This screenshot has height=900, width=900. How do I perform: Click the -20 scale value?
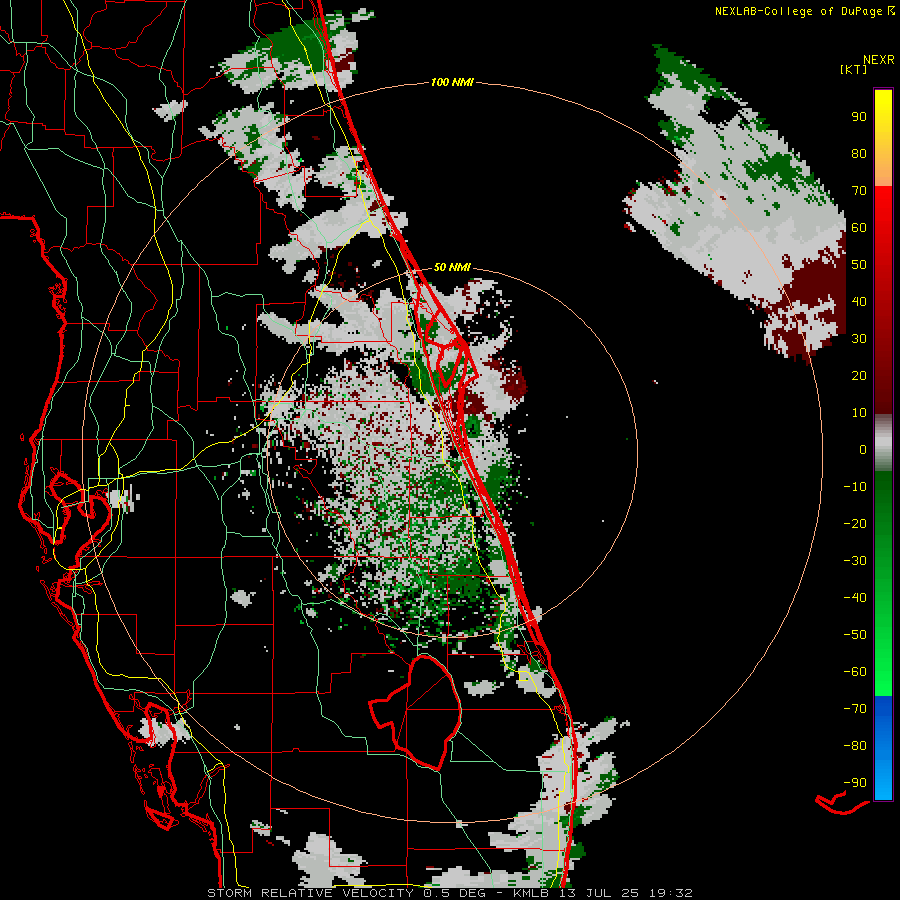855,523
